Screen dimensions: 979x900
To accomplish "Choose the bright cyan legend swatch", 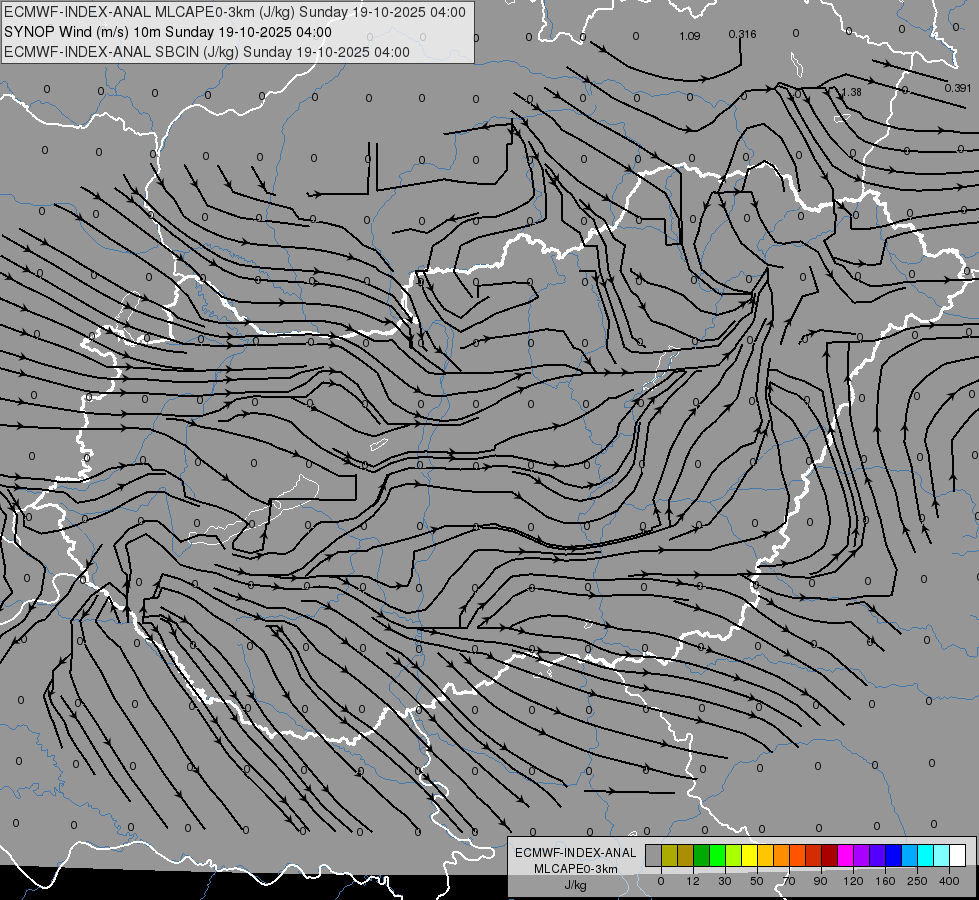I will (925, 855).
